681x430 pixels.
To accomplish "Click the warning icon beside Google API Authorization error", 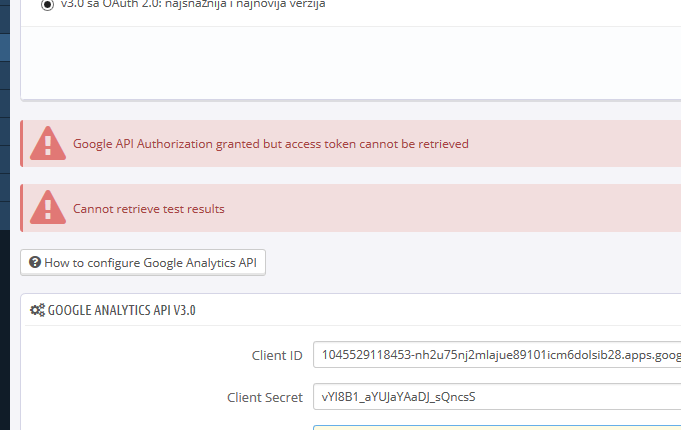I will (x=48, y=143).
